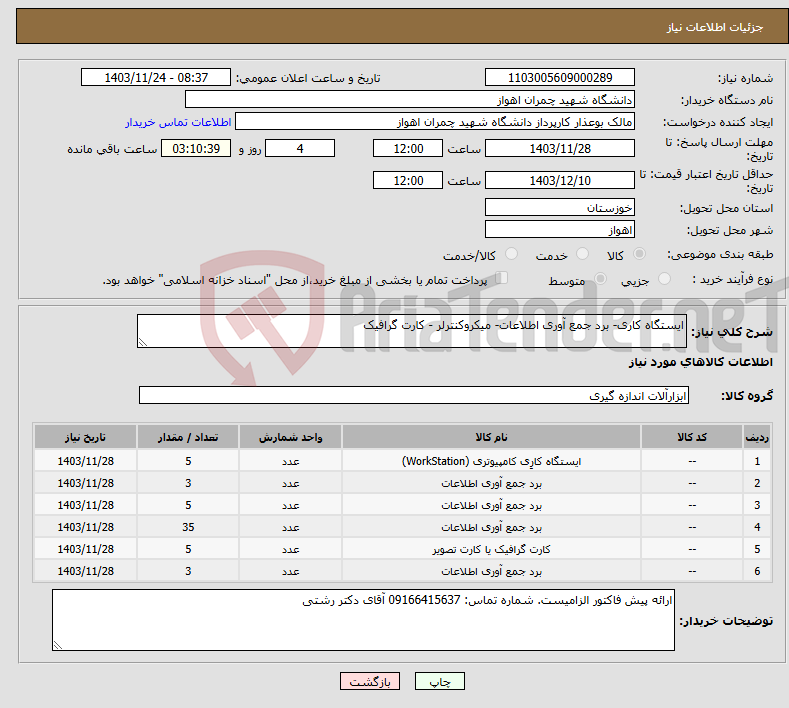Click the کد کالا column header
Image resolution: width=789 pixels, height=708 pixels.
click(x=692, y=437)
